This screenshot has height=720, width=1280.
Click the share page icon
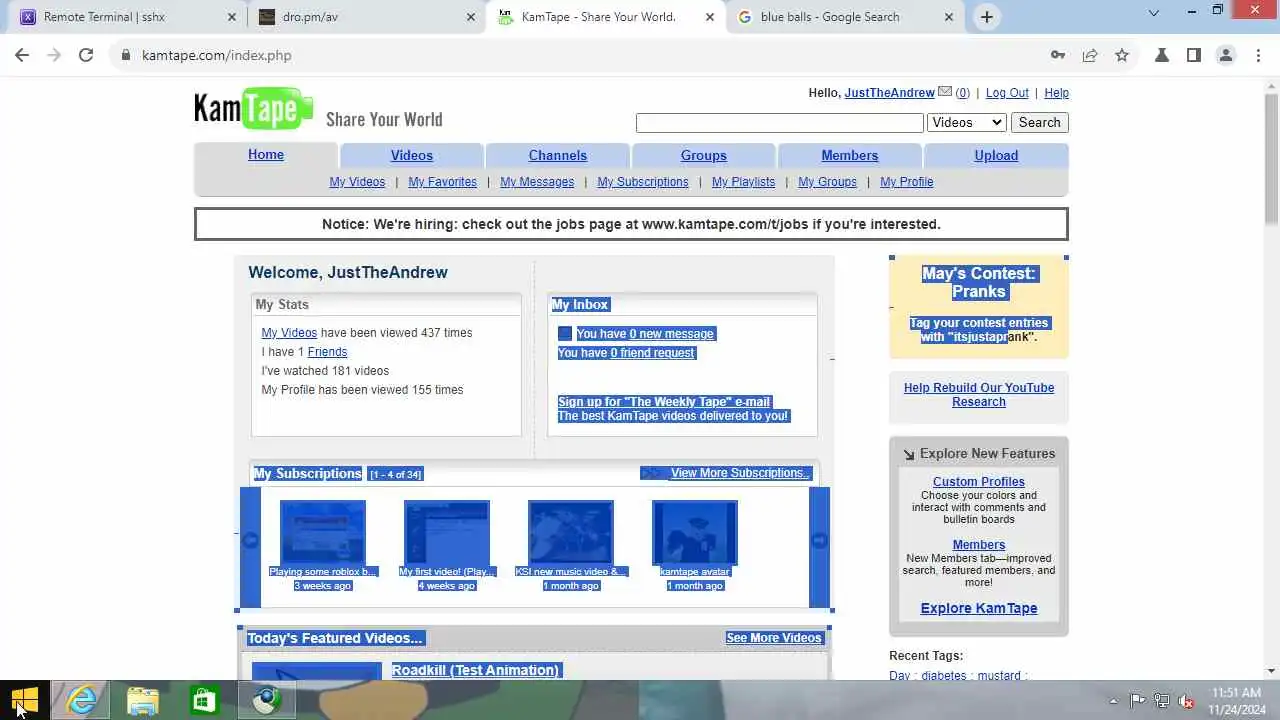(1090, 55)
